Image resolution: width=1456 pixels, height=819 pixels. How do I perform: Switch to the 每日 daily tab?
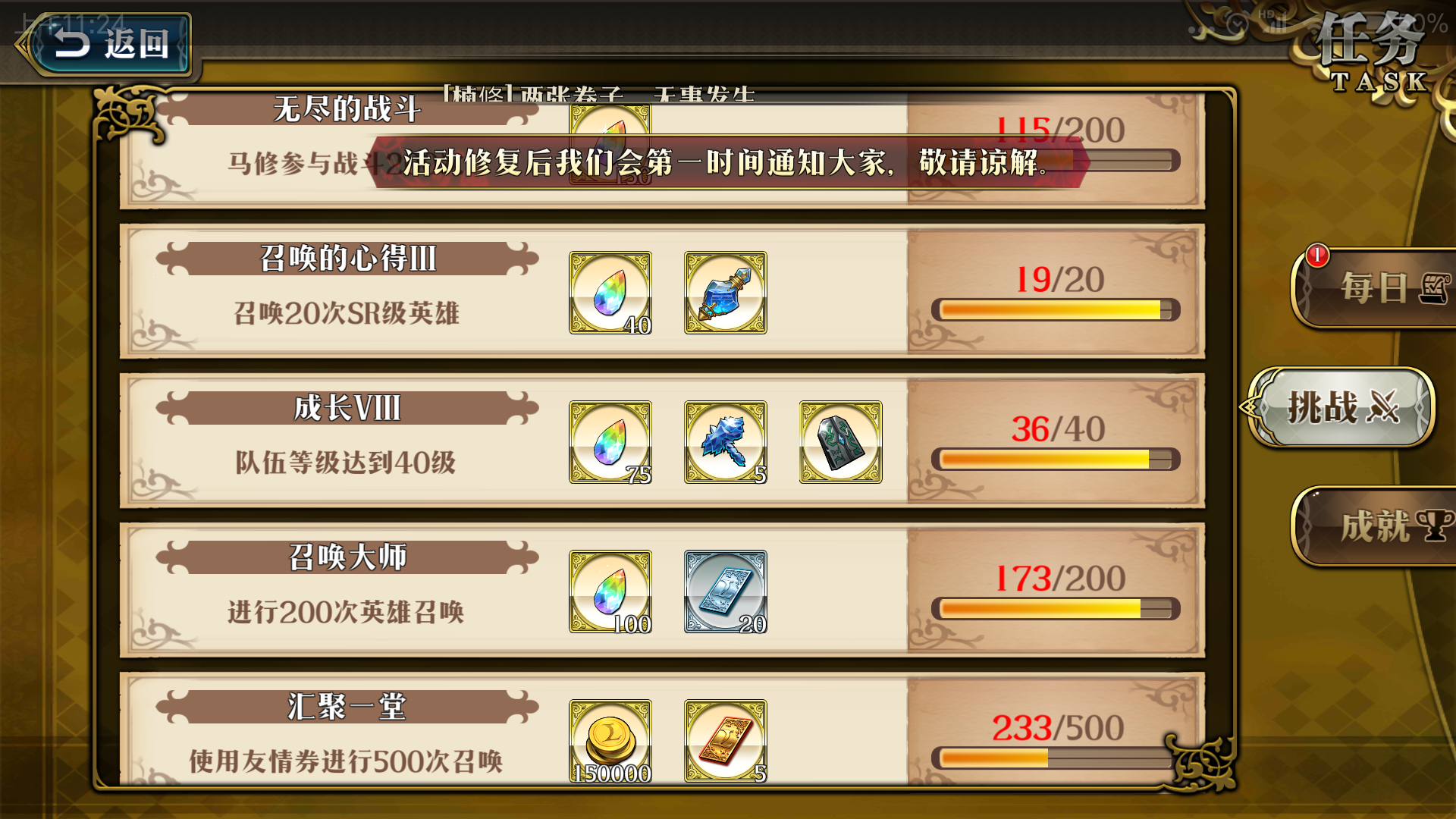[1374, 288]
